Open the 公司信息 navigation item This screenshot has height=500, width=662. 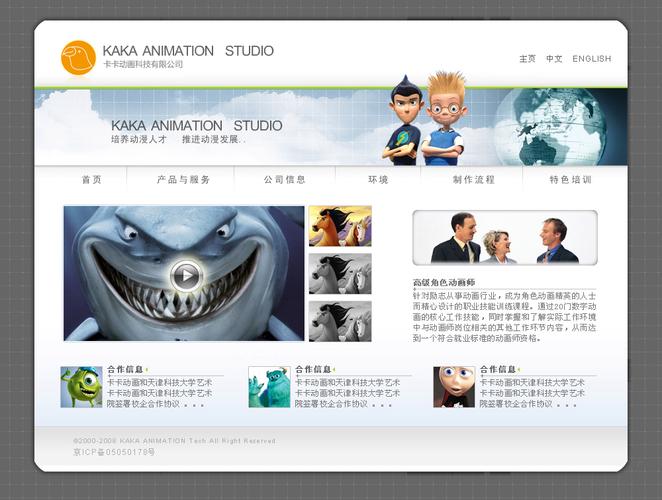(285, 180)
